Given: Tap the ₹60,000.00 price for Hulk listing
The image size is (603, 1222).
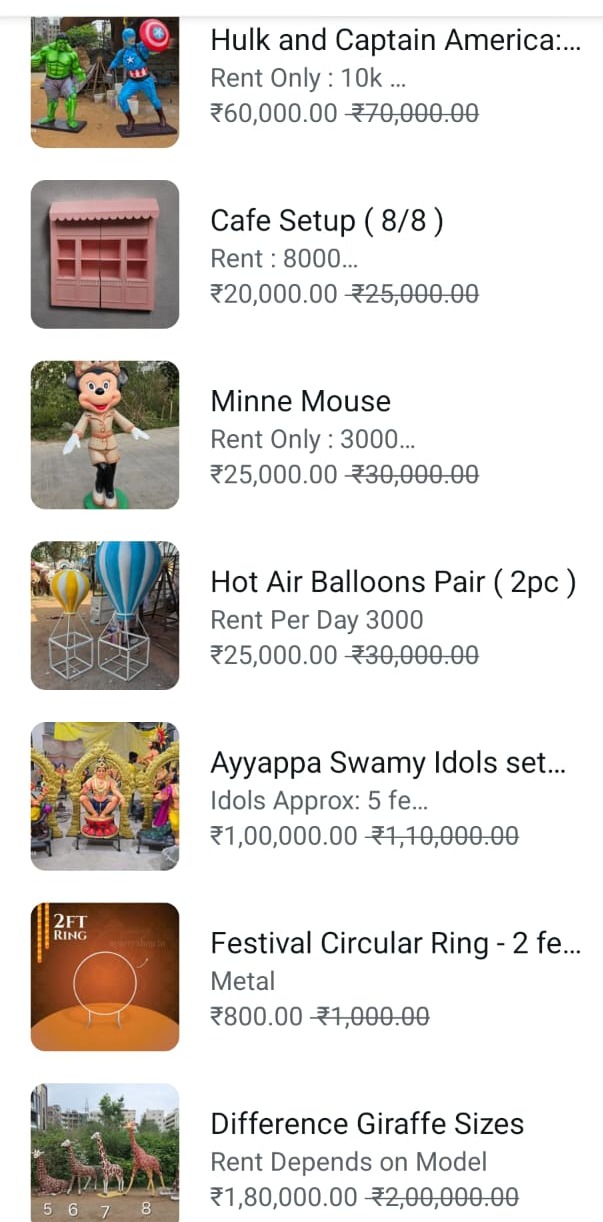Looking at the screenshot, I should [x=274, y=113].
